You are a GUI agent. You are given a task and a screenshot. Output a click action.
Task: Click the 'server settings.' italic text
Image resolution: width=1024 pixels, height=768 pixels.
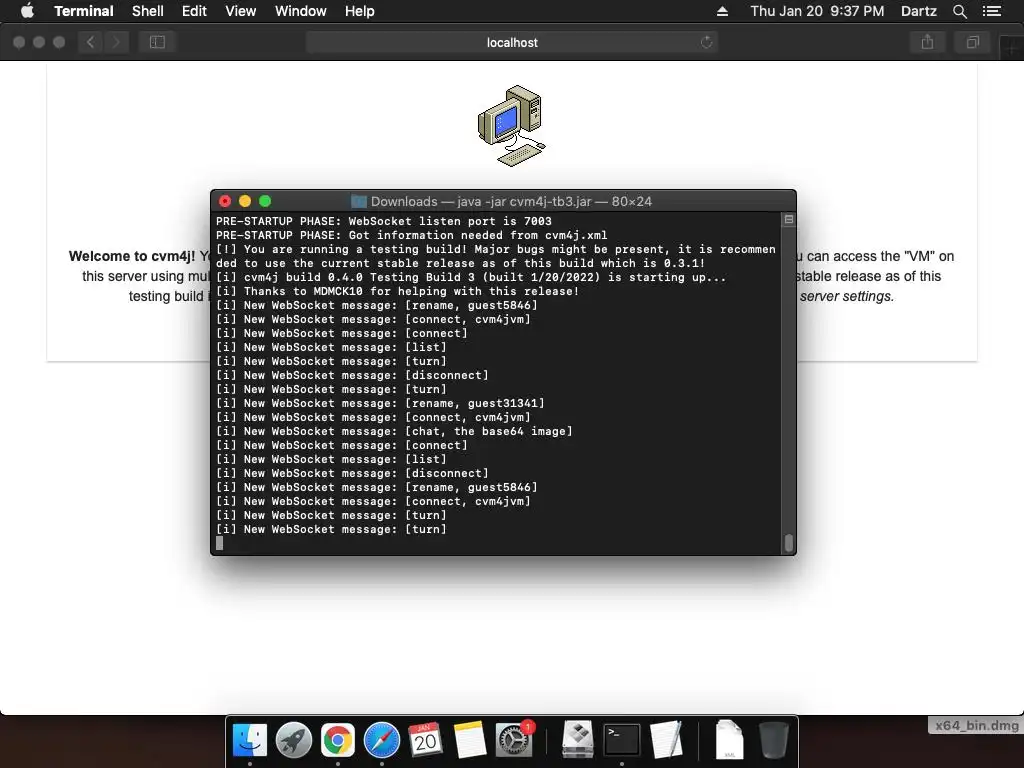846,296
